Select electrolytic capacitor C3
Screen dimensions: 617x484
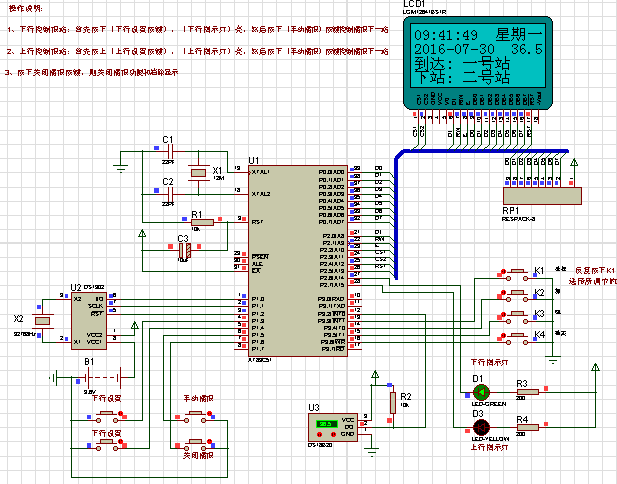tap(185, 250)
